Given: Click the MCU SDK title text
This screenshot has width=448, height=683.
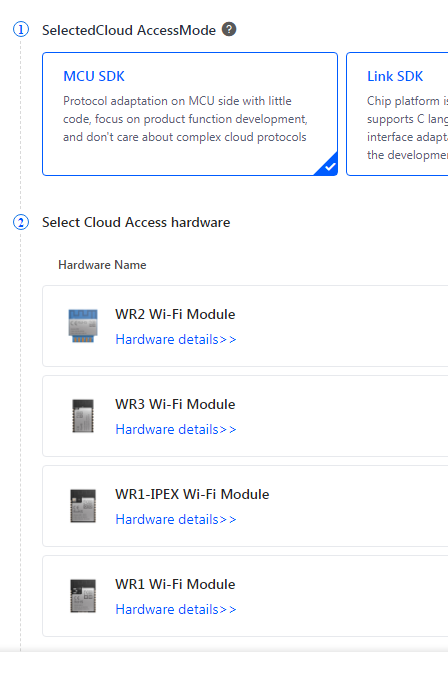Looking at the screenshot, I should point(94,76).
